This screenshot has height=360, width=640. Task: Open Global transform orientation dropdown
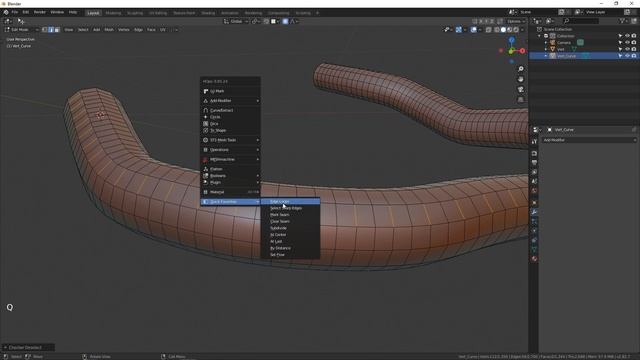pyautogui.click(x=236, y=21)
